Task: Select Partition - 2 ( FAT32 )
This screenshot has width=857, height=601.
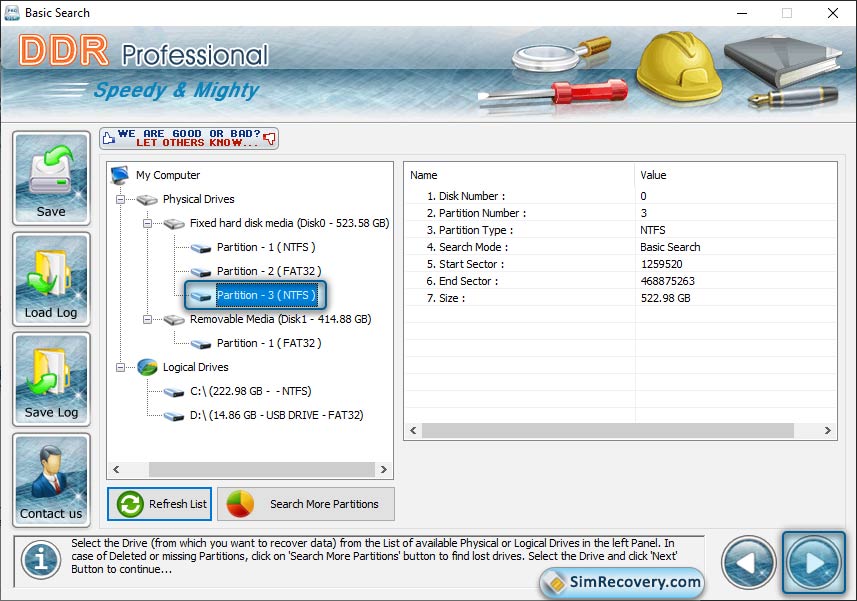Action: coord(269,272)
